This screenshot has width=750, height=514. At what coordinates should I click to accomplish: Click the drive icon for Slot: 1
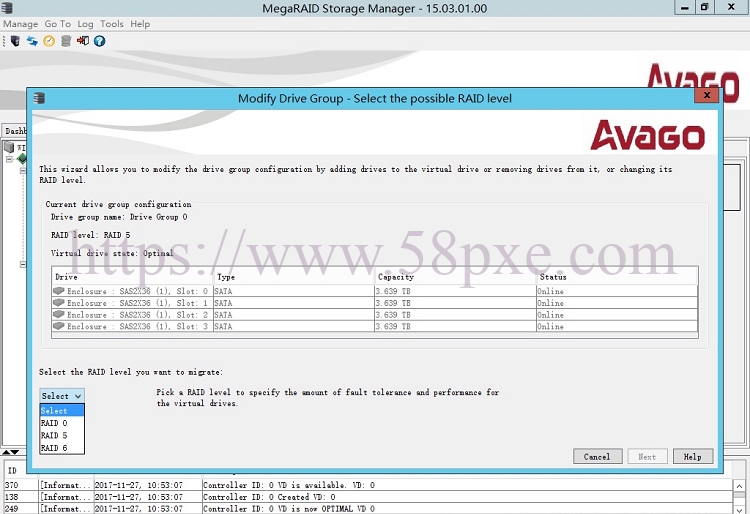(x=59, y=303)
